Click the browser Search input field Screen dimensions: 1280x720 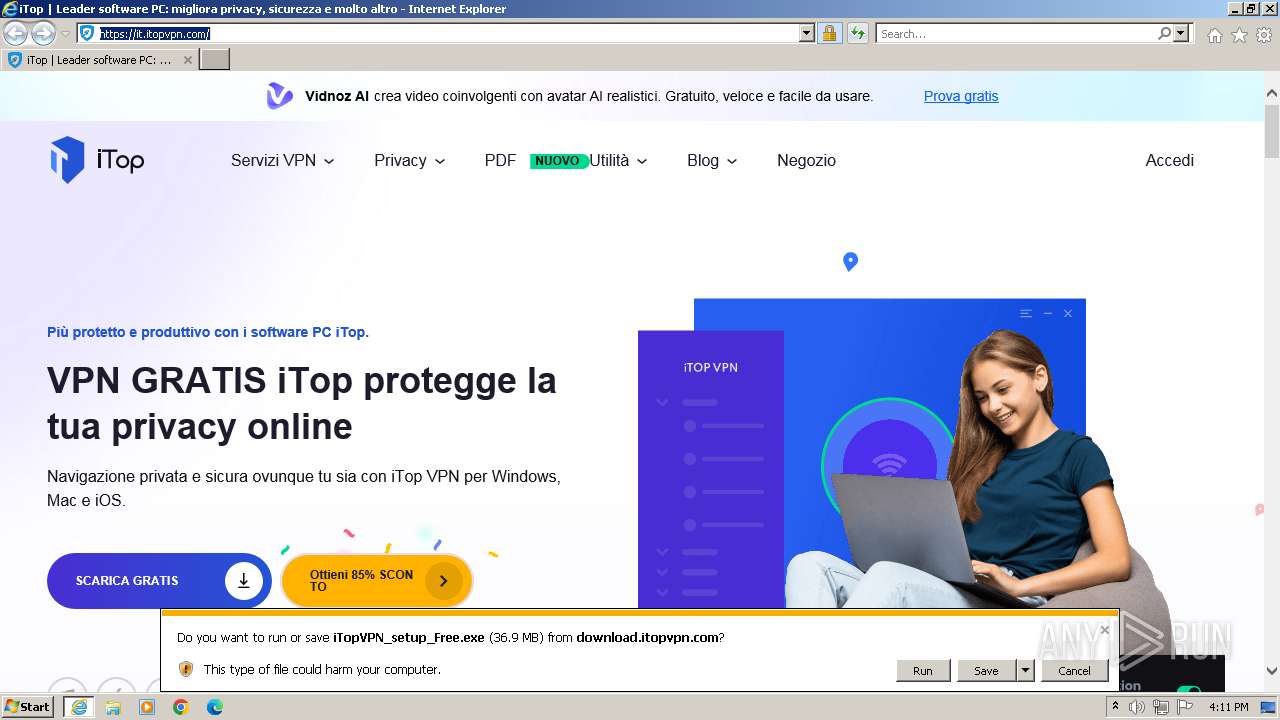tap(1015, 33)
